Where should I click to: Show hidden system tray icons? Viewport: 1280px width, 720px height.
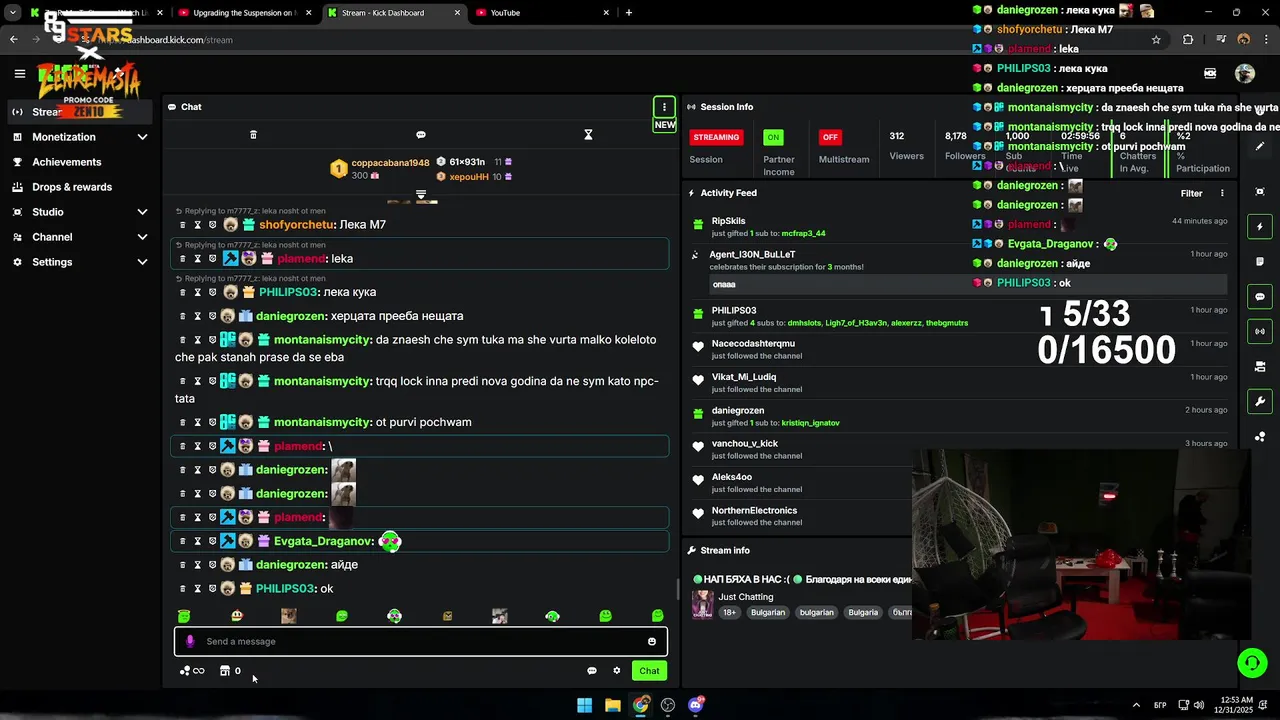pyautogui.click(x=1136, y=705)
